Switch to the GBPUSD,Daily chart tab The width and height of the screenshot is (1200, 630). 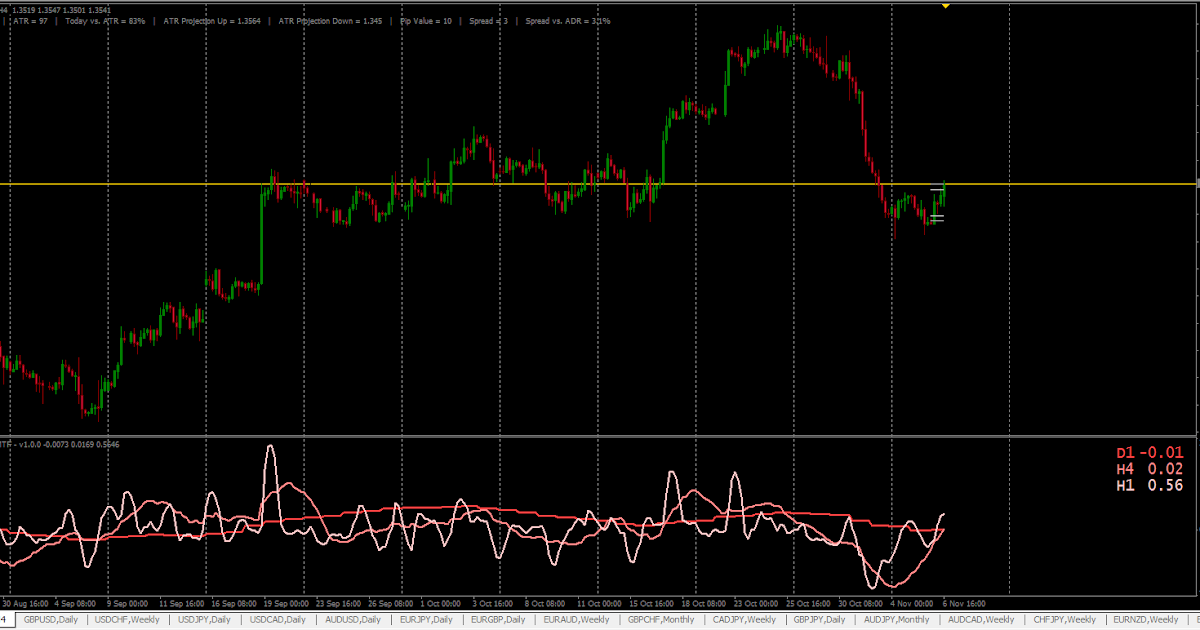pos(50,620)
